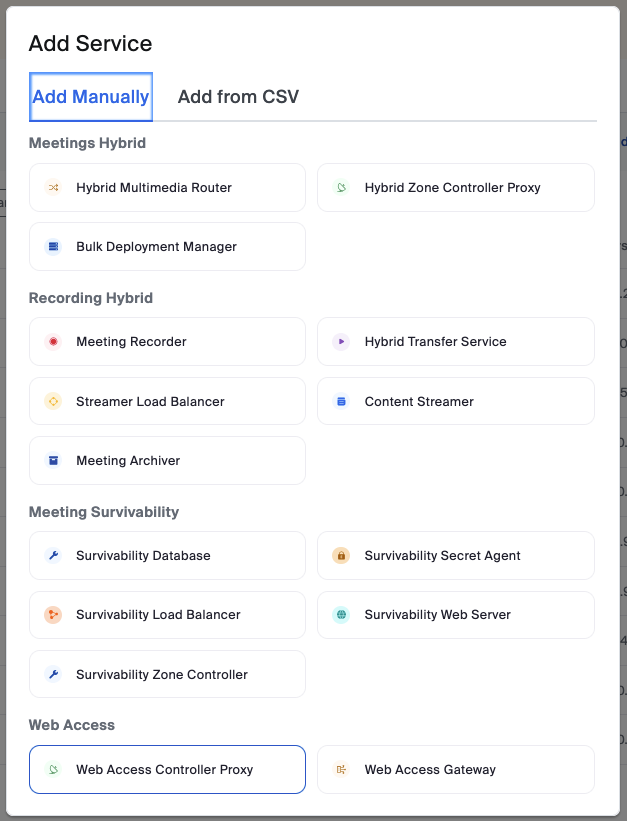
Task: Choose the Web Access Gateway label
Action: (x=430, y=770)
